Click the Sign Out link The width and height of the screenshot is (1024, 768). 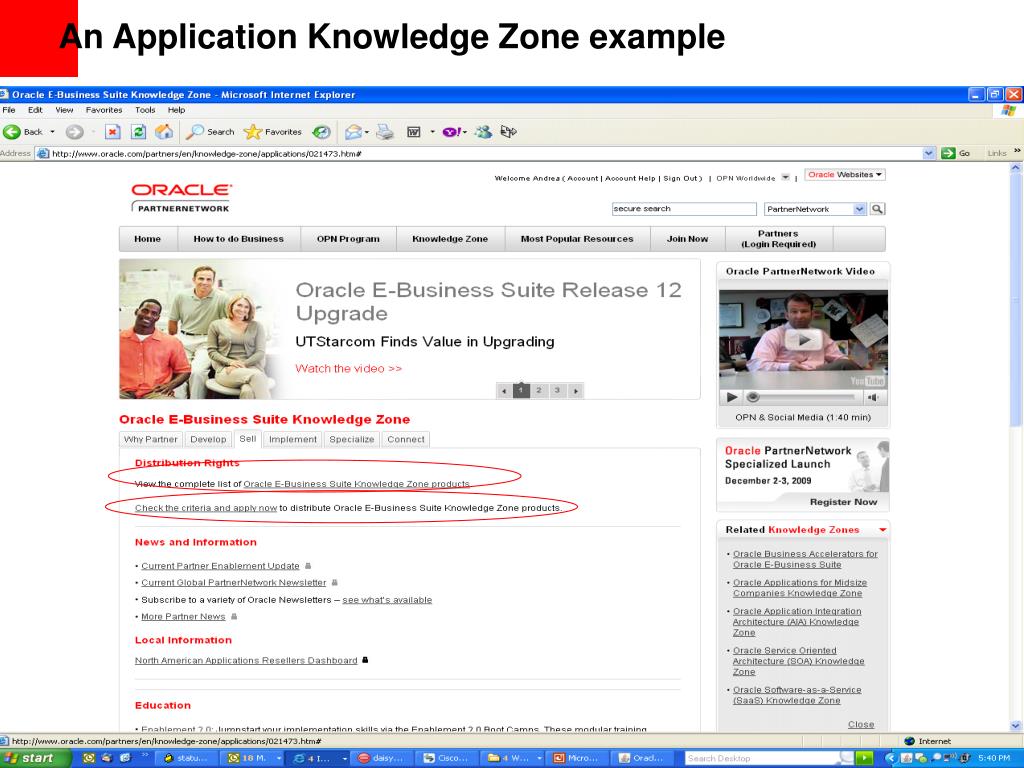point(680,178)
